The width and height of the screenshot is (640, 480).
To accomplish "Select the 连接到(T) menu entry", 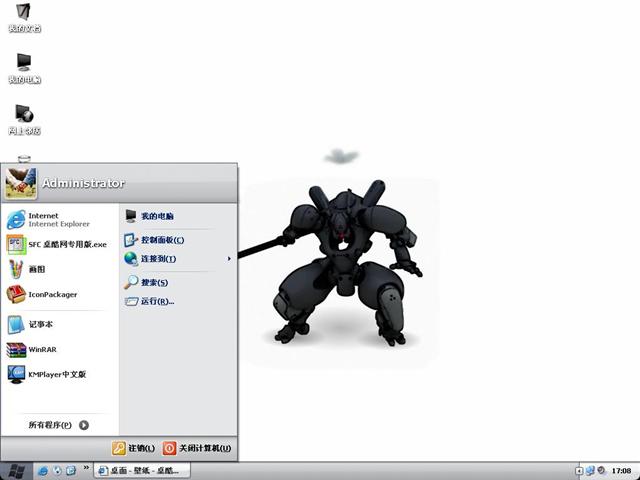I will coord(177,258).
